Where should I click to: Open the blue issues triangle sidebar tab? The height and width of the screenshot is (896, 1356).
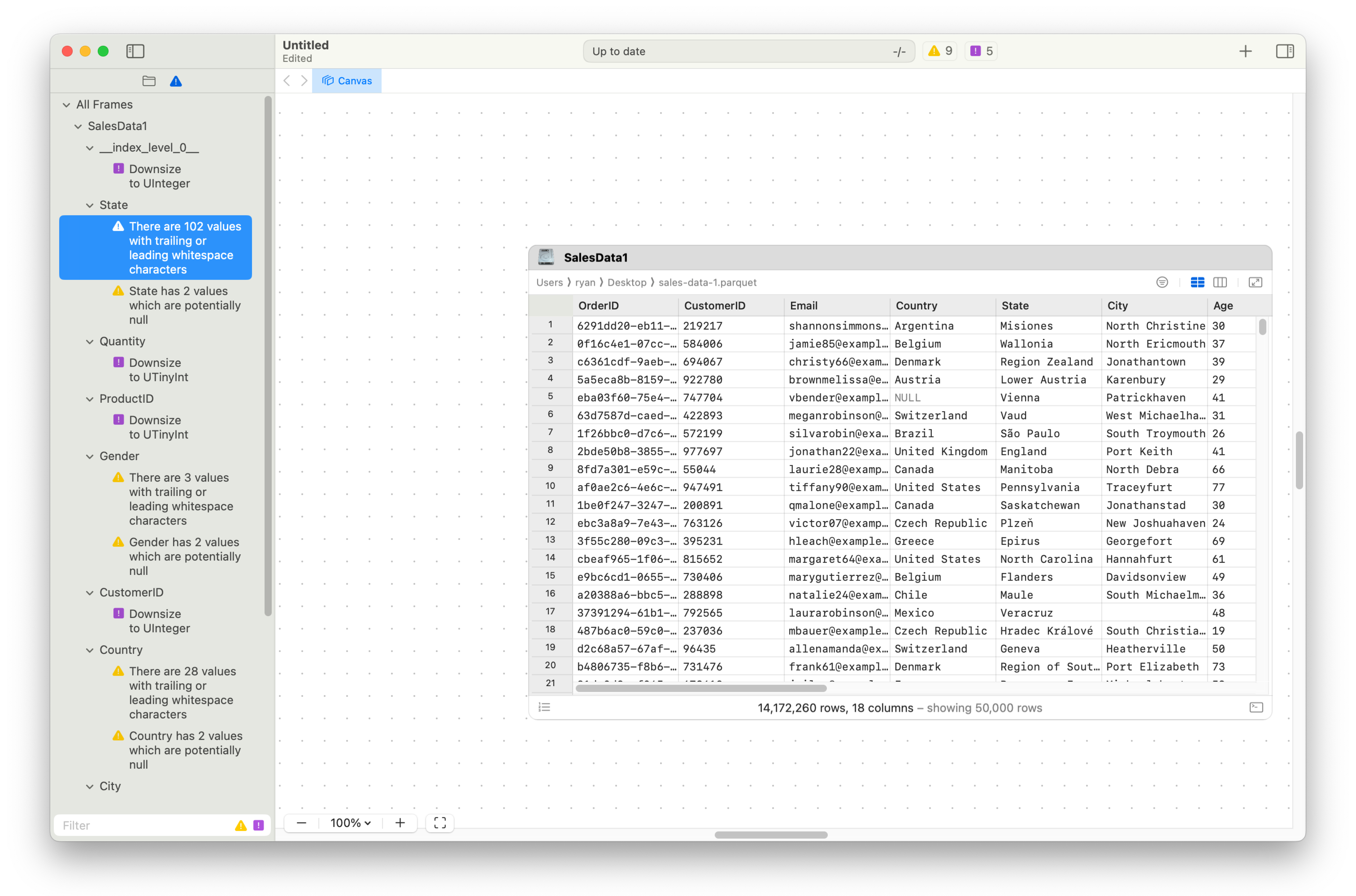click(x=176, y=81)
